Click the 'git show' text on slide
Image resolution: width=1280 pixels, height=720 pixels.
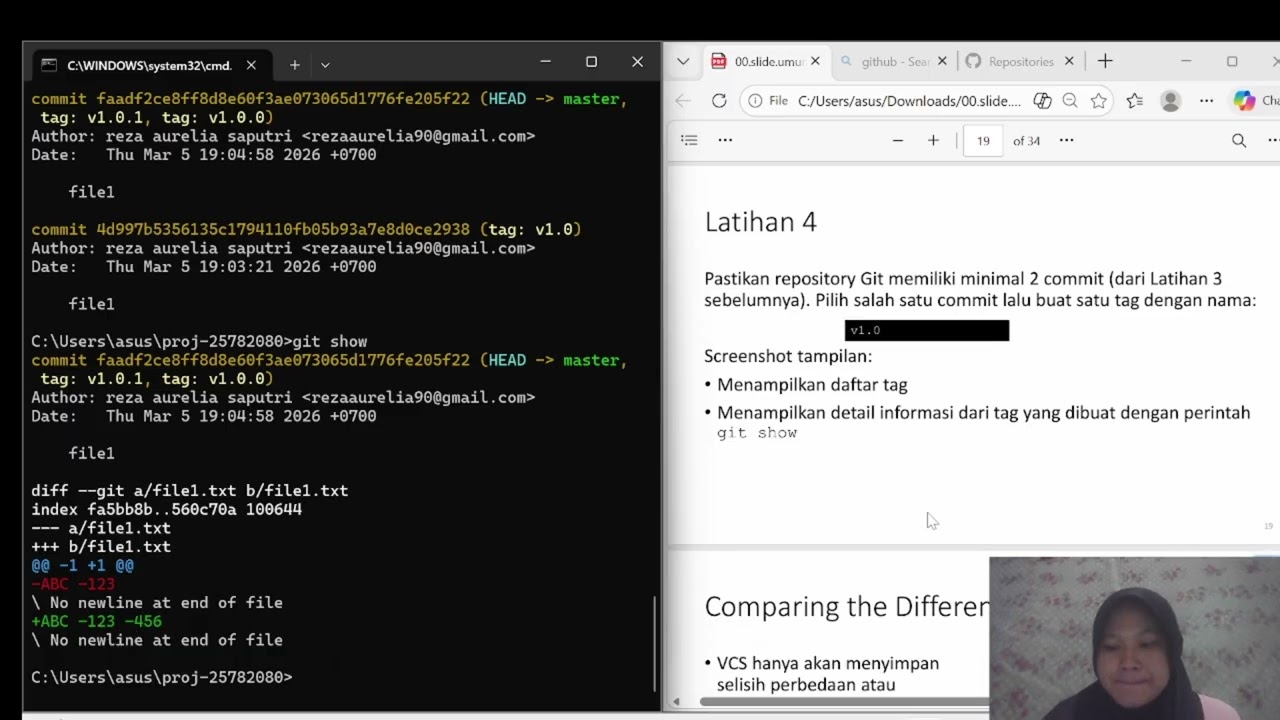757,433
